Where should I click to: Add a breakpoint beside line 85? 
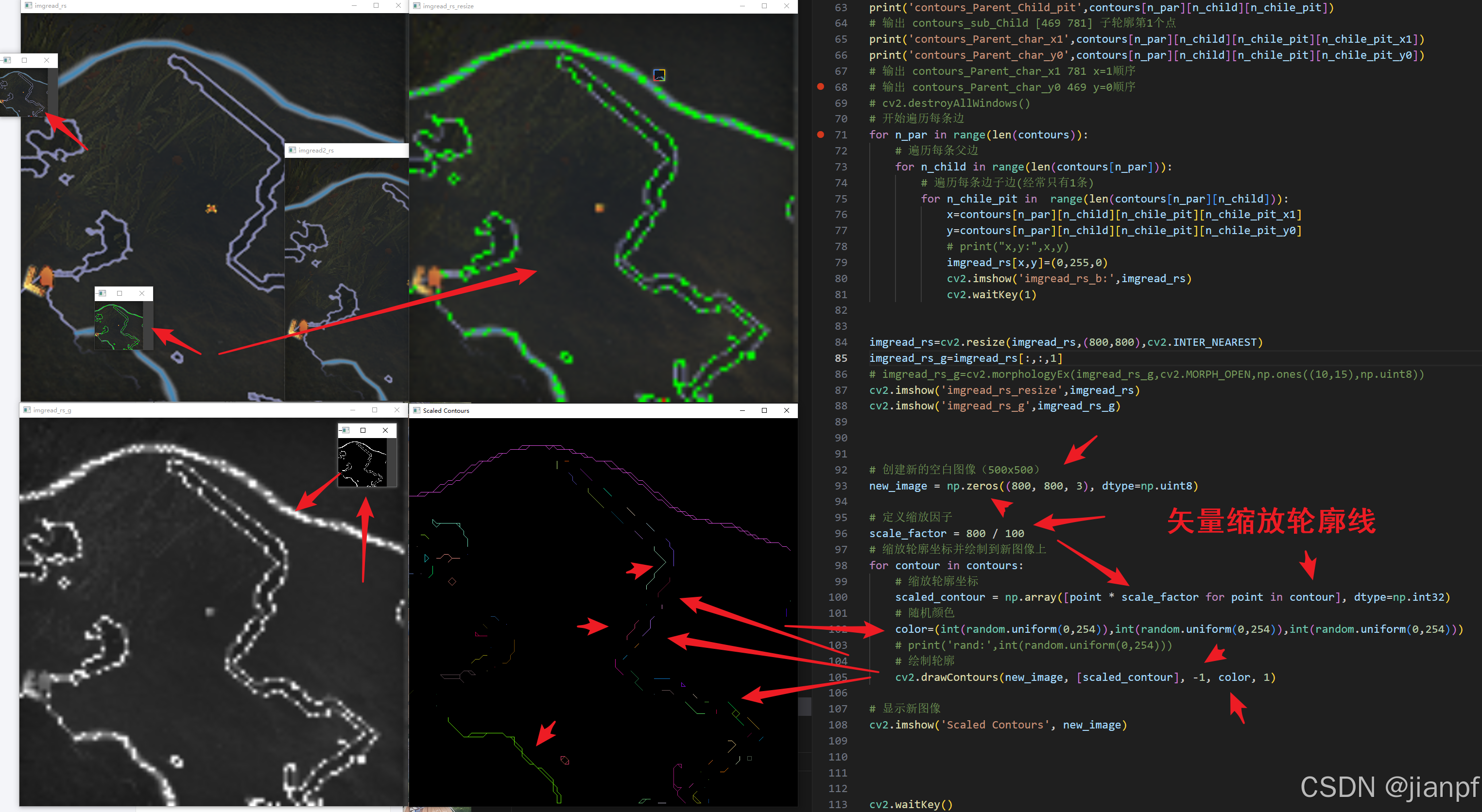(x=820, y=358)
